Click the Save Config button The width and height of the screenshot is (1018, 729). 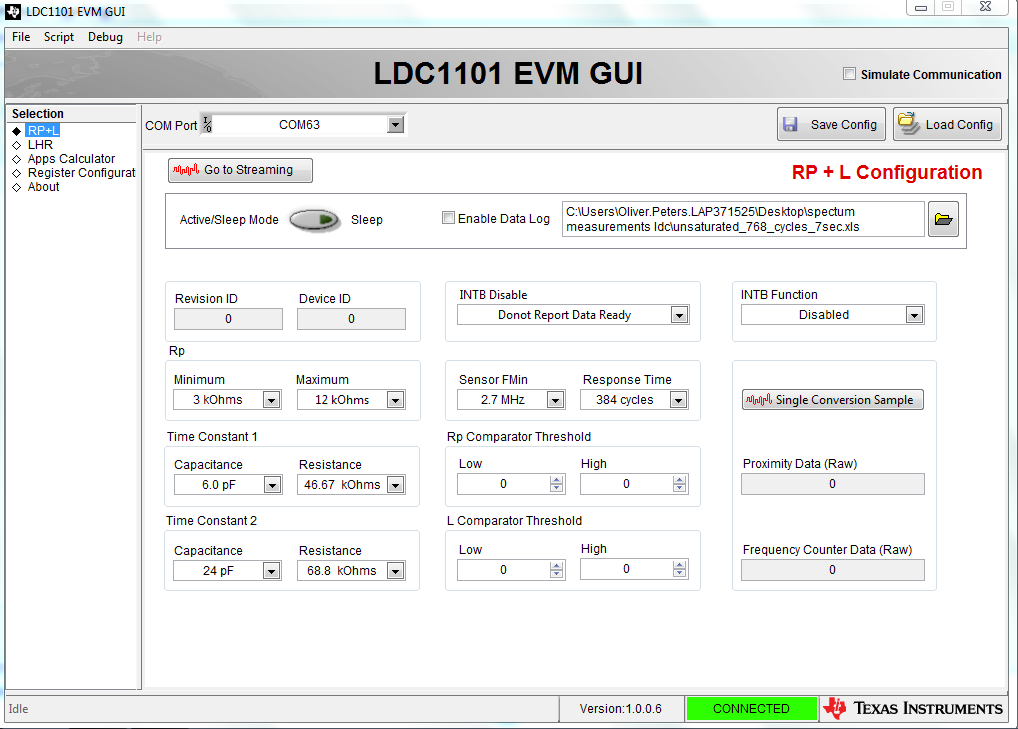[831, 124]
